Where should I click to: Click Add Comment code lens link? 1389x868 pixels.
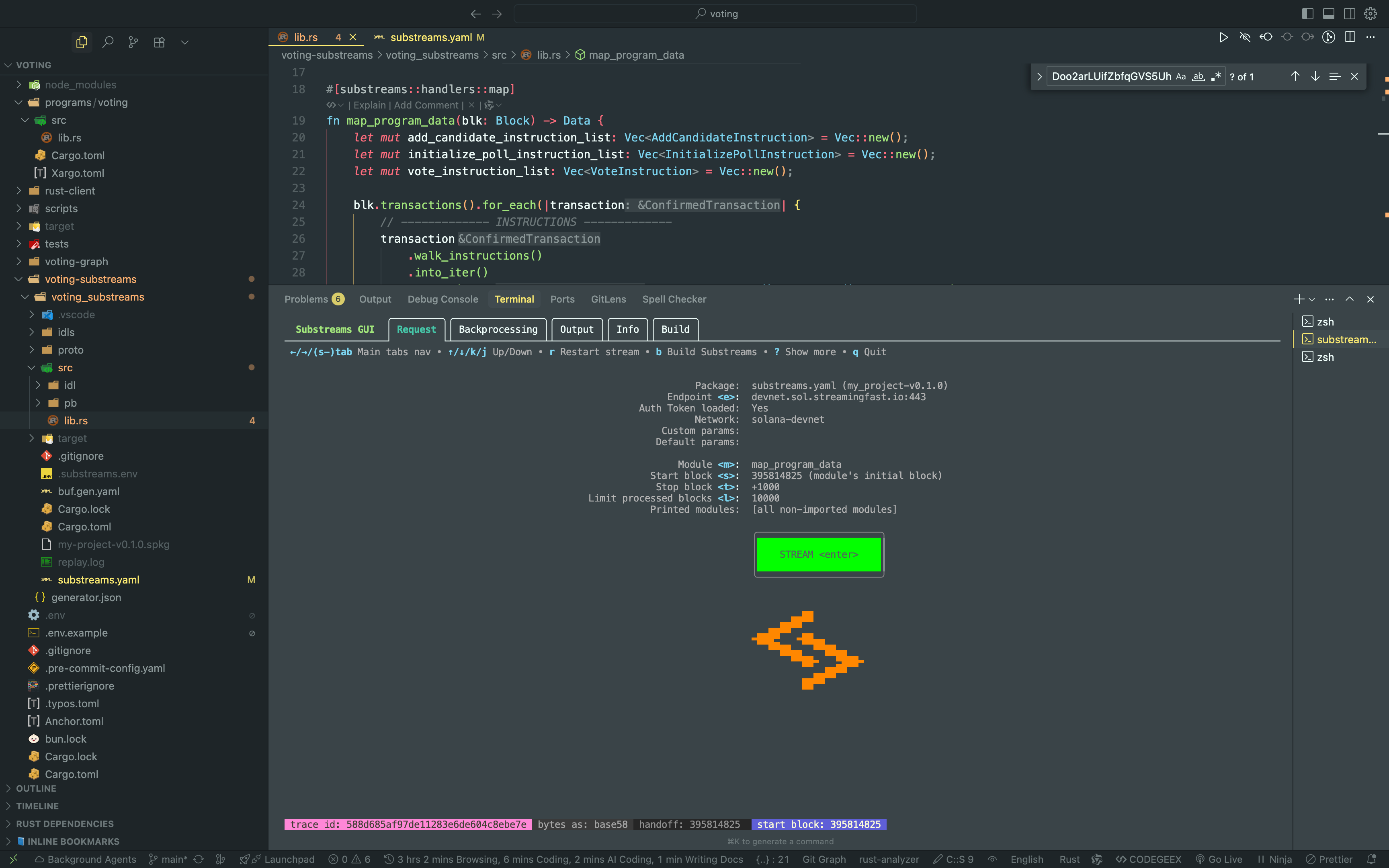pos(426,105)
